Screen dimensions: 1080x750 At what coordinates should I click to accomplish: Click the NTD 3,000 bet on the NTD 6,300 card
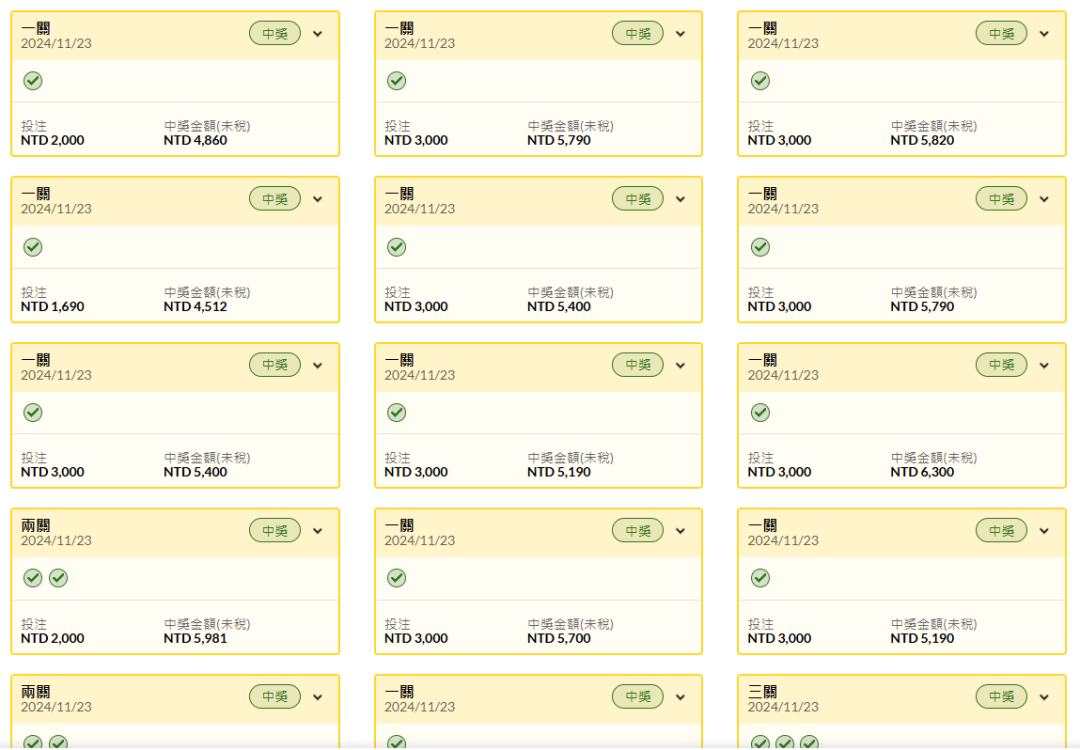[780, 472]
